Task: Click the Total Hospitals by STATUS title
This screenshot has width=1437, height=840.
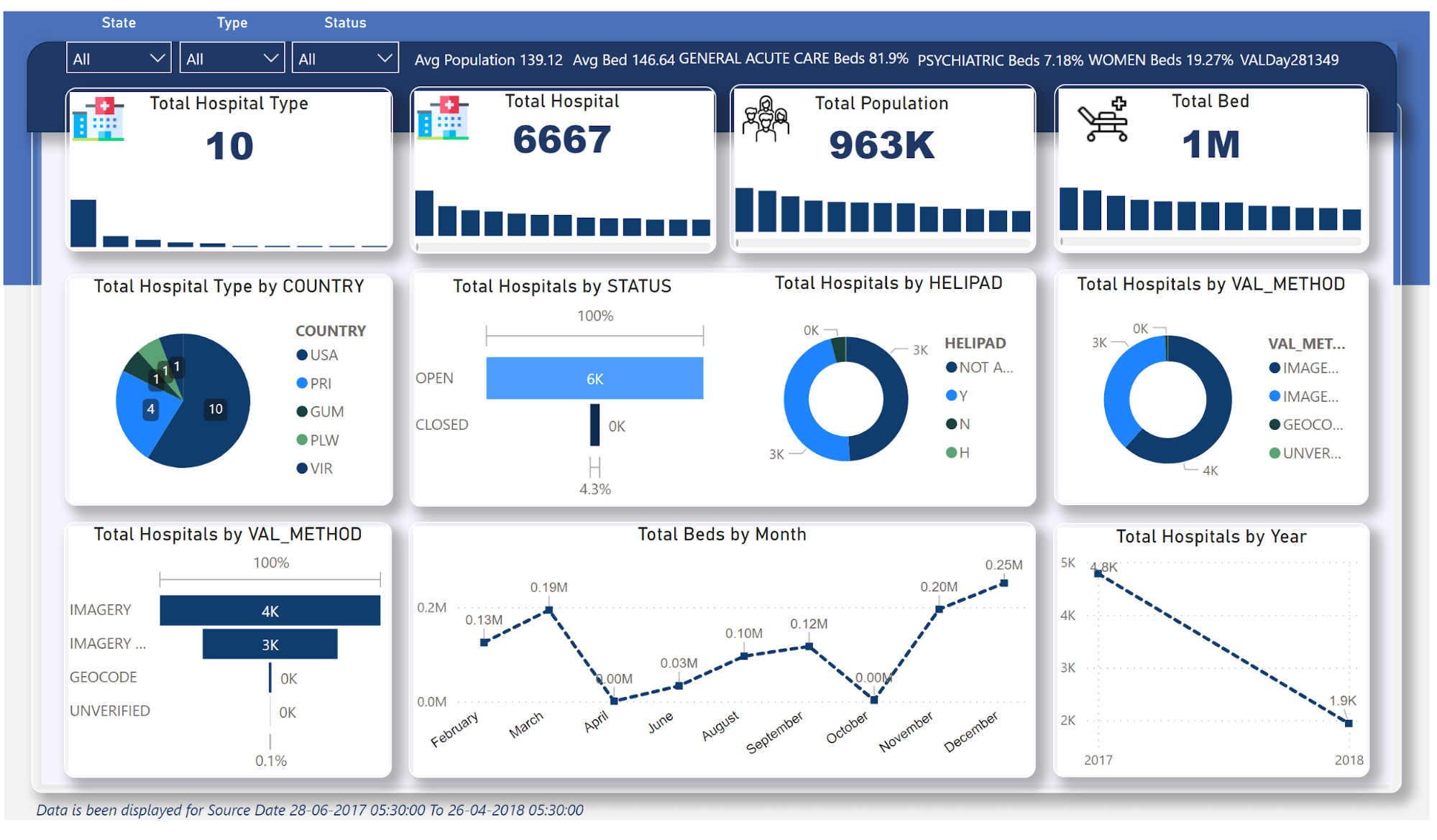Action: 562,286
